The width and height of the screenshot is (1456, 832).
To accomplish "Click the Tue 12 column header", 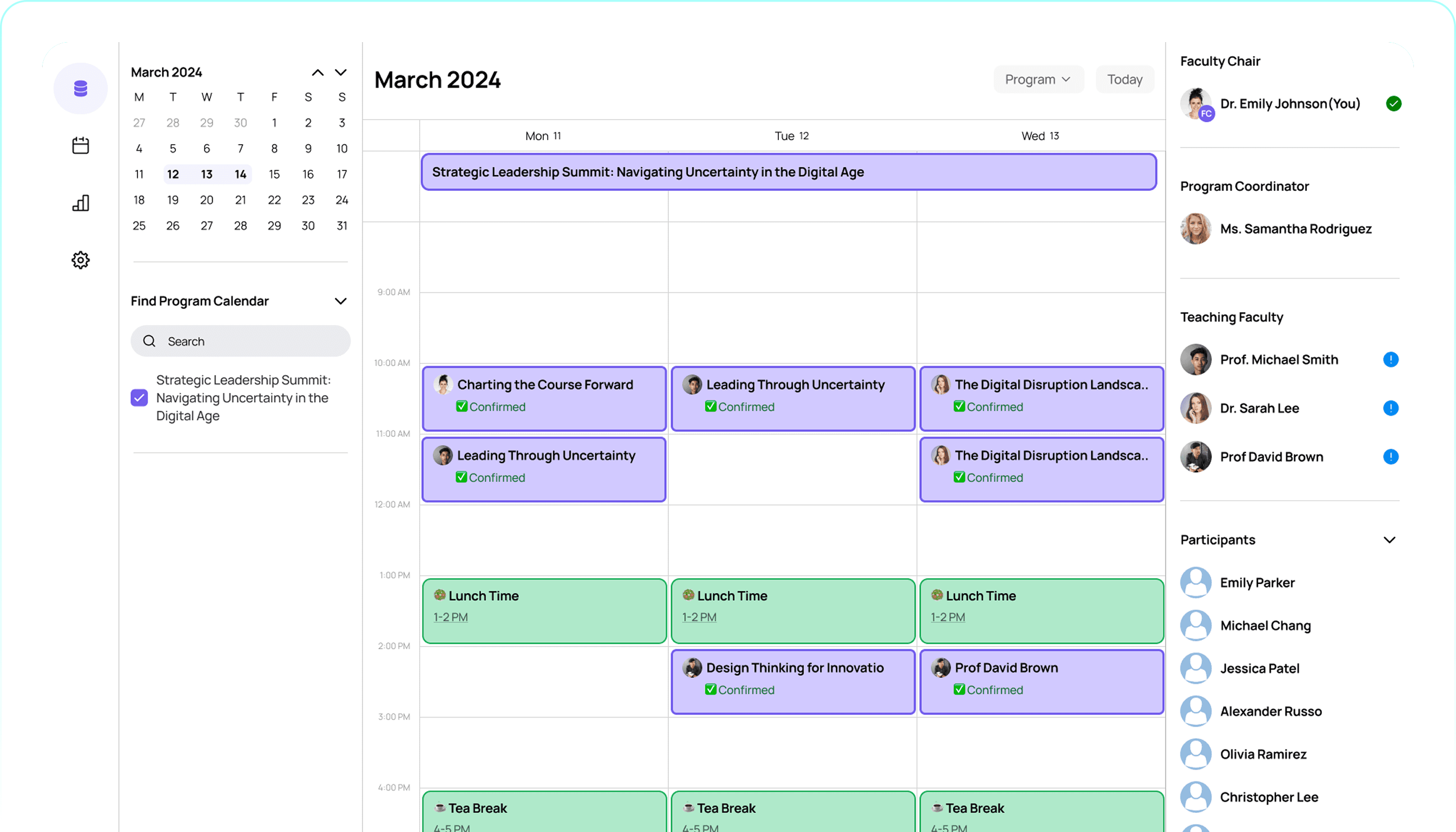I will point(791,136).
